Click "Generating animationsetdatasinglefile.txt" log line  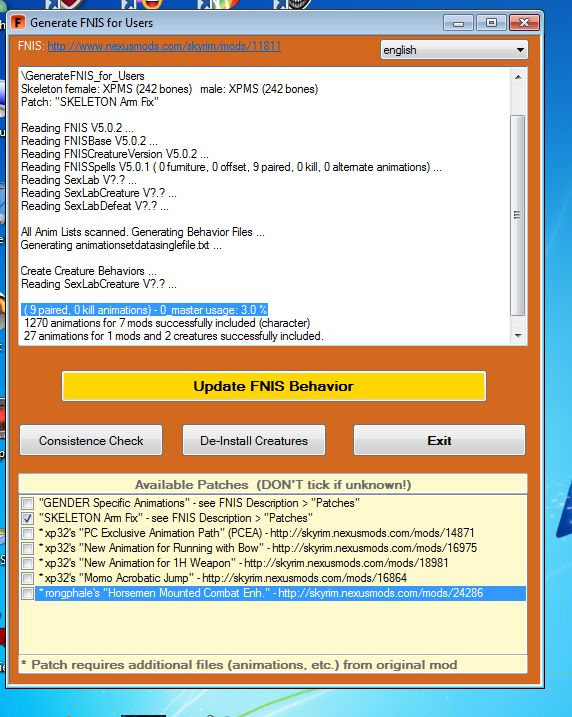(x=121, y=245)
